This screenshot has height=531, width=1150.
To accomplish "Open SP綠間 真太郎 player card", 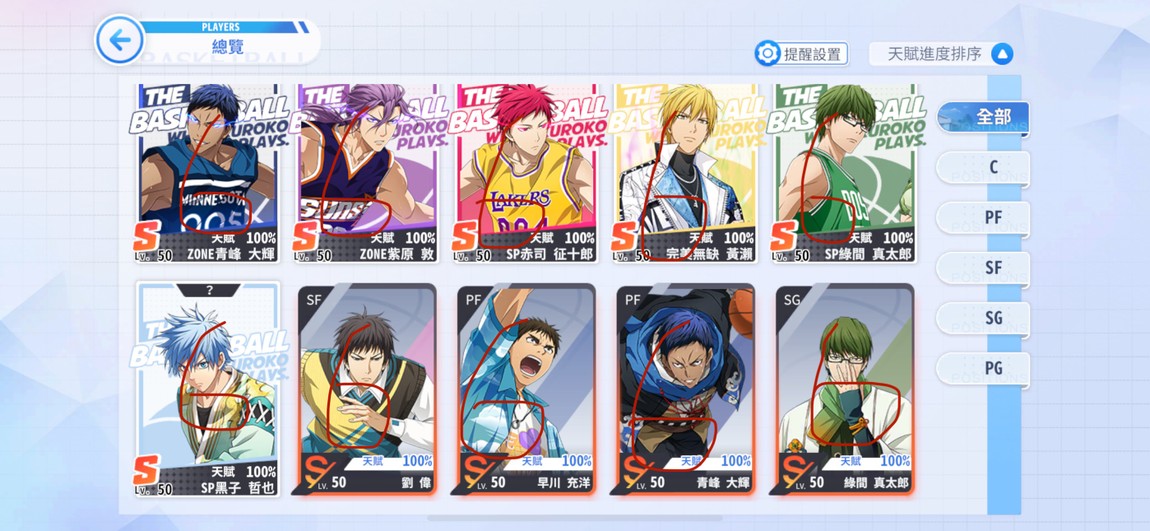I will (845, 173).
